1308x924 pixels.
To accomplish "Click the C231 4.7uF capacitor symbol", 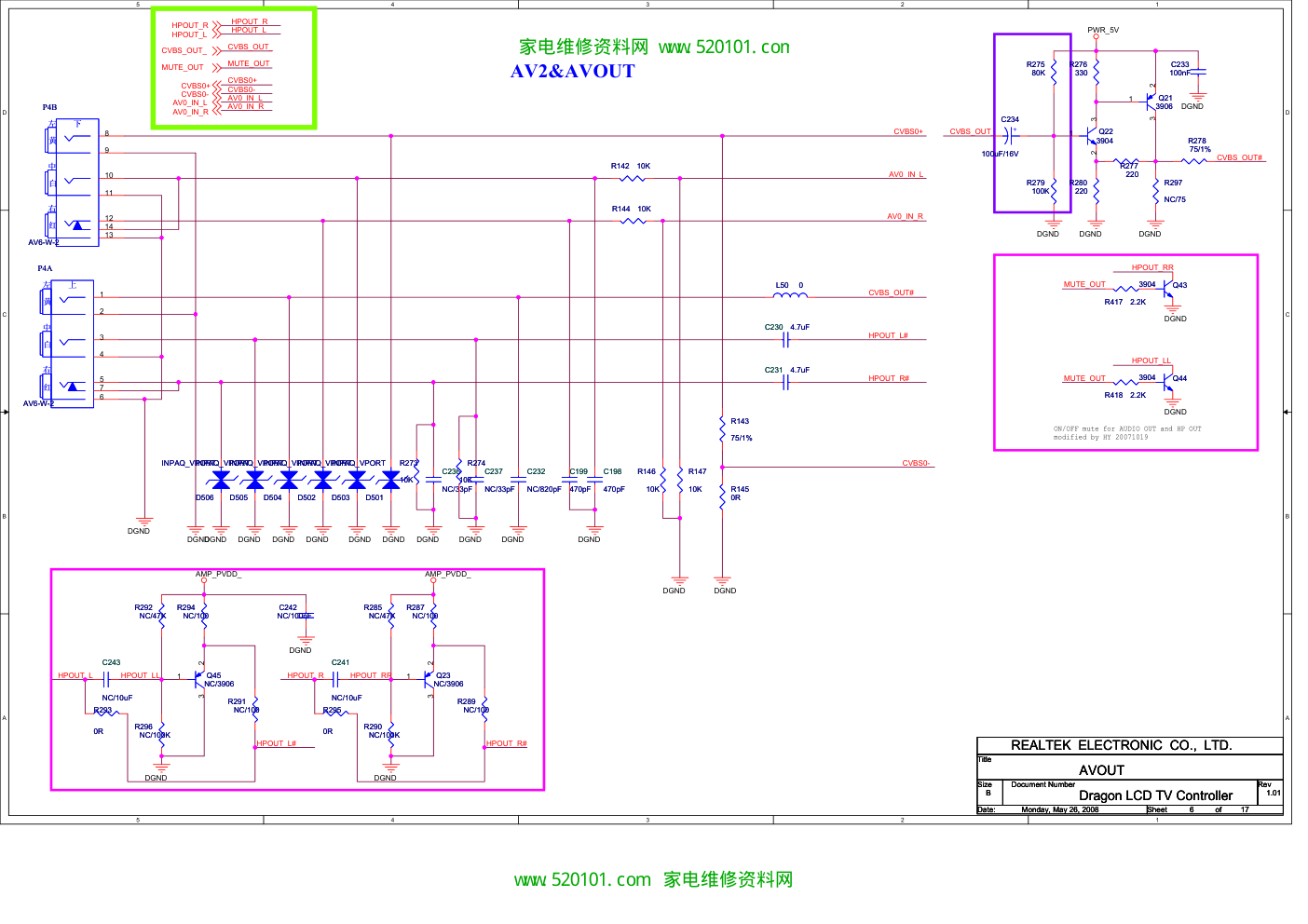I will (x=786, y=382).
